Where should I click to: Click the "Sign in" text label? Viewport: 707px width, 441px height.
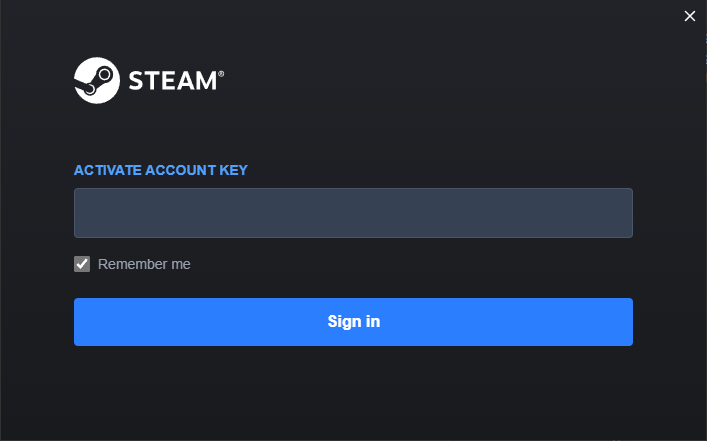(354, 322)
